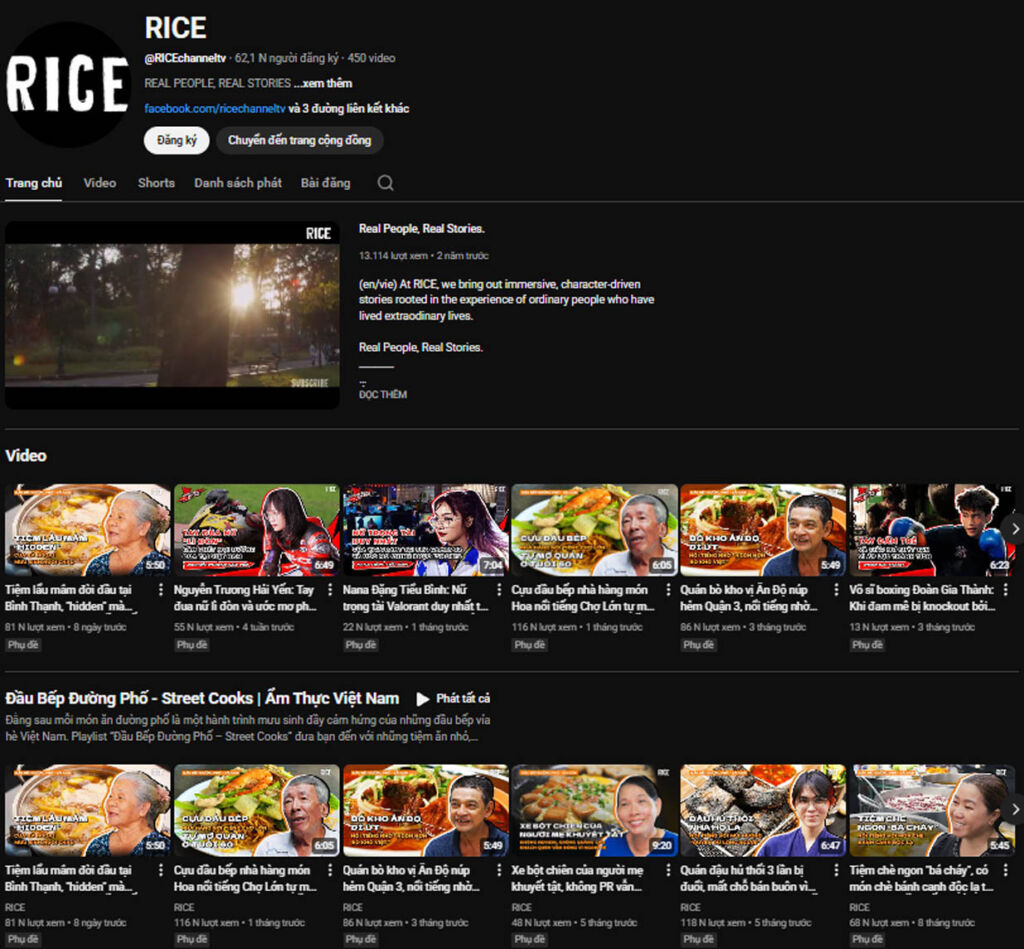Open options menu for Nguyễn Trương Hải Yến video

(330, 590)
